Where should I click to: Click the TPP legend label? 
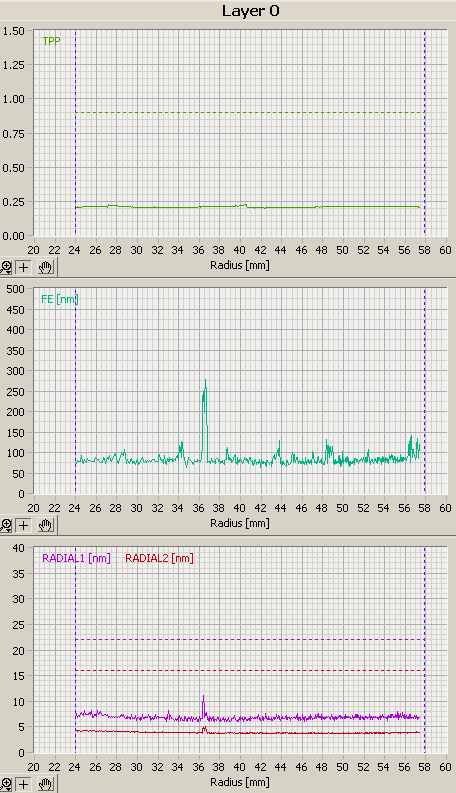click(52, 41)
